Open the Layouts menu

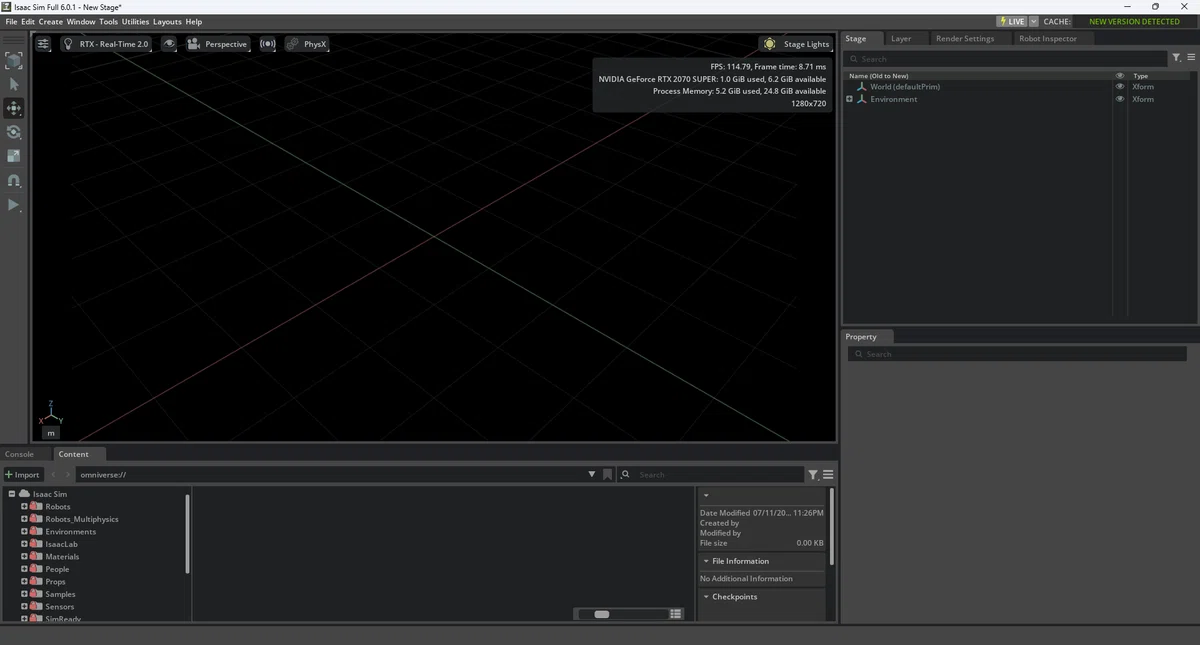coord(167,22)
